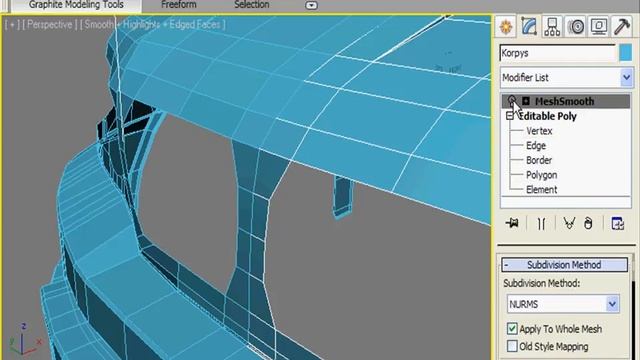This screenshot has height=360, width=640.
Task: Open the Smooth + Highlights shading menu
Action: (x=152, y=24)
